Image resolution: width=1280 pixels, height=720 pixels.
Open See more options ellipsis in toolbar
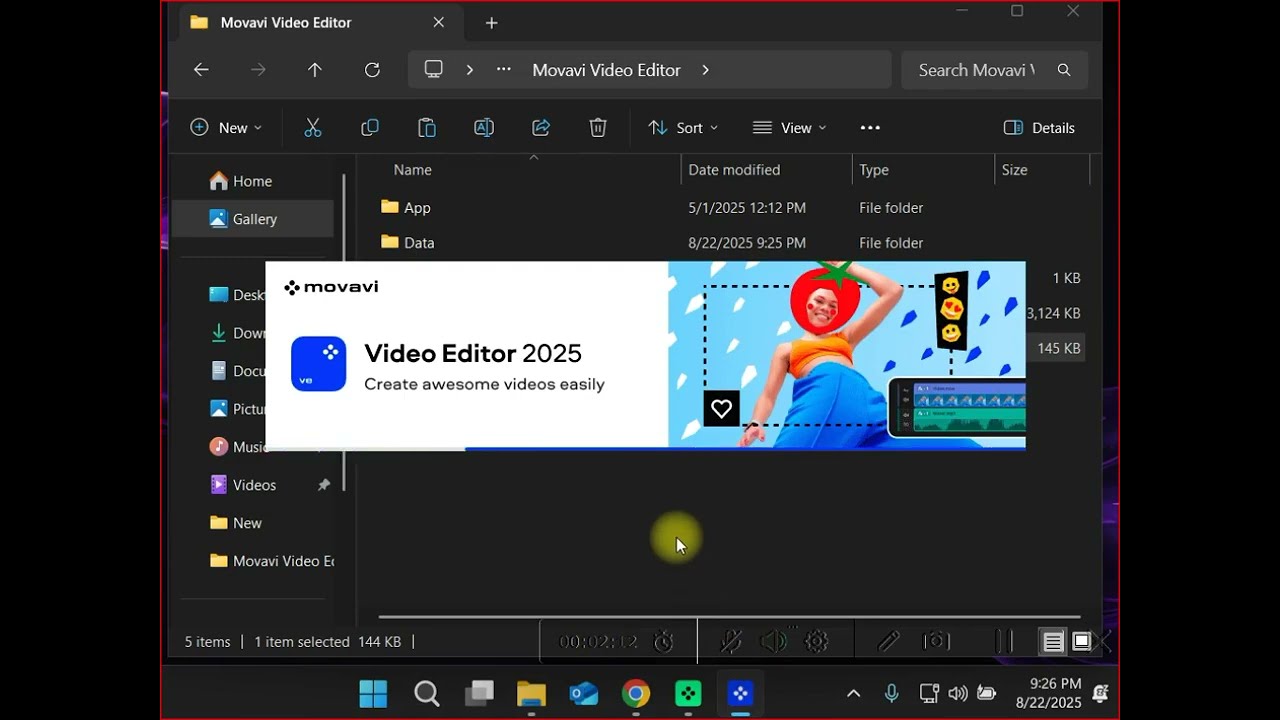pyautogui.click(x=870, y=127)
